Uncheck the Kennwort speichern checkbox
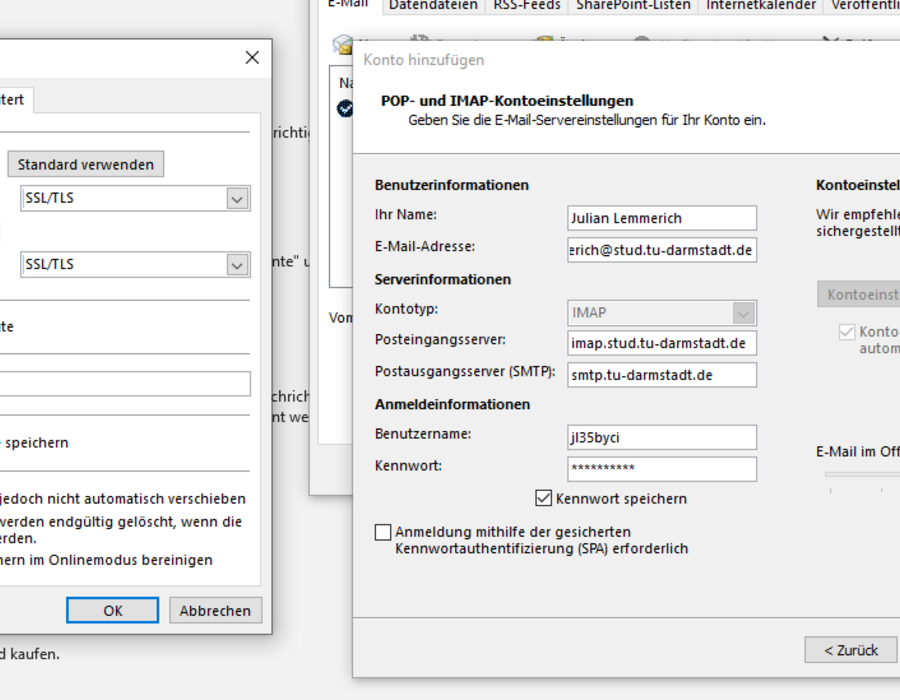The height and width of the screenshot is (700, 900). (x=543, y=498)
